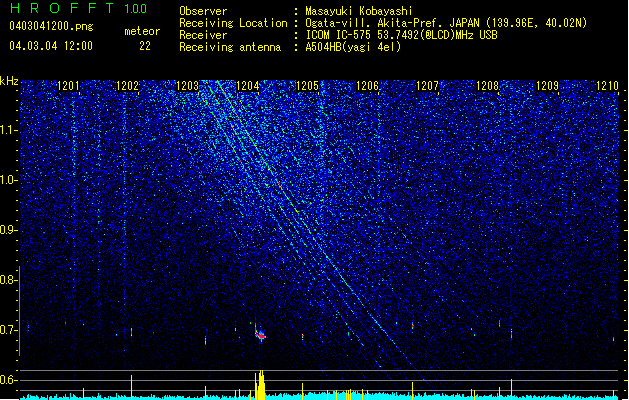Click the 1206 time marker
Viewport: 629px width, 400px height.
(x=367, y=86)
